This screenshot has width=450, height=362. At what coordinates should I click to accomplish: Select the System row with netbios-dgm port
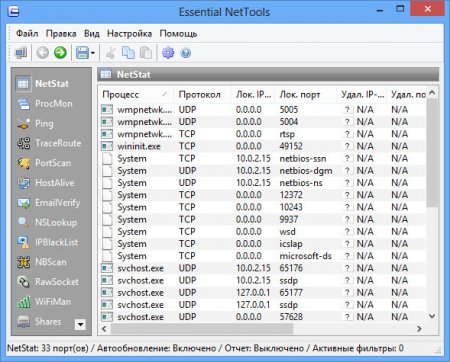click(263, 171)
